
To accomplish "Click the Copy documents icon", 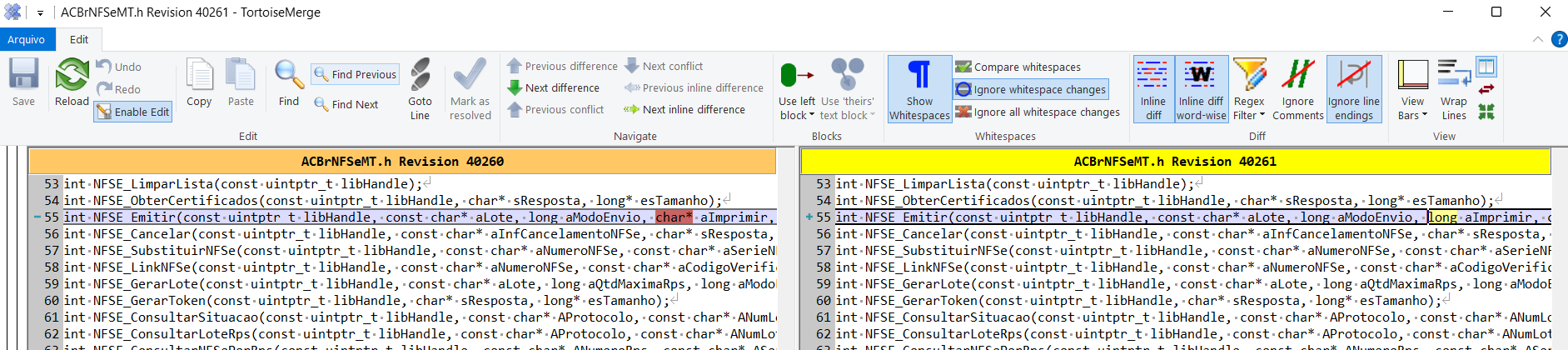I will click(x=199, y=74).
